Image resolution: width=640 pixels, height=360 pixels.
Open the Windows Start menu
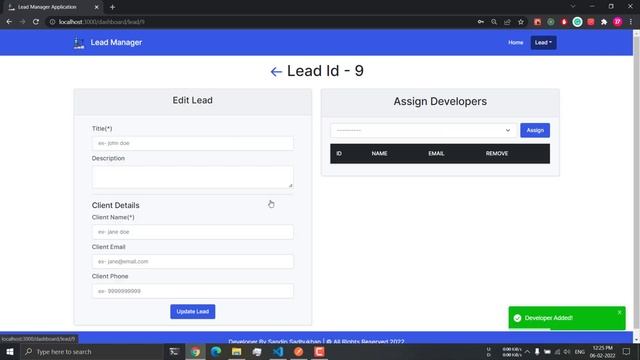coord(9,351)
